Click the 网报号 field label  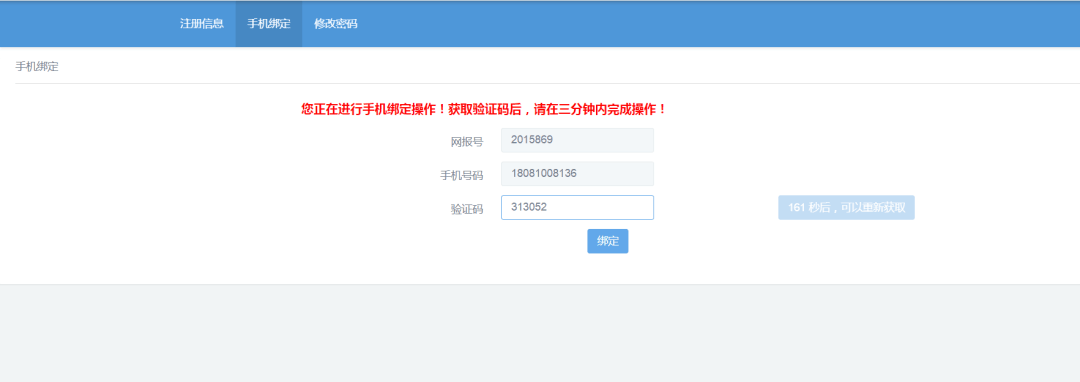tap(467, 142)
